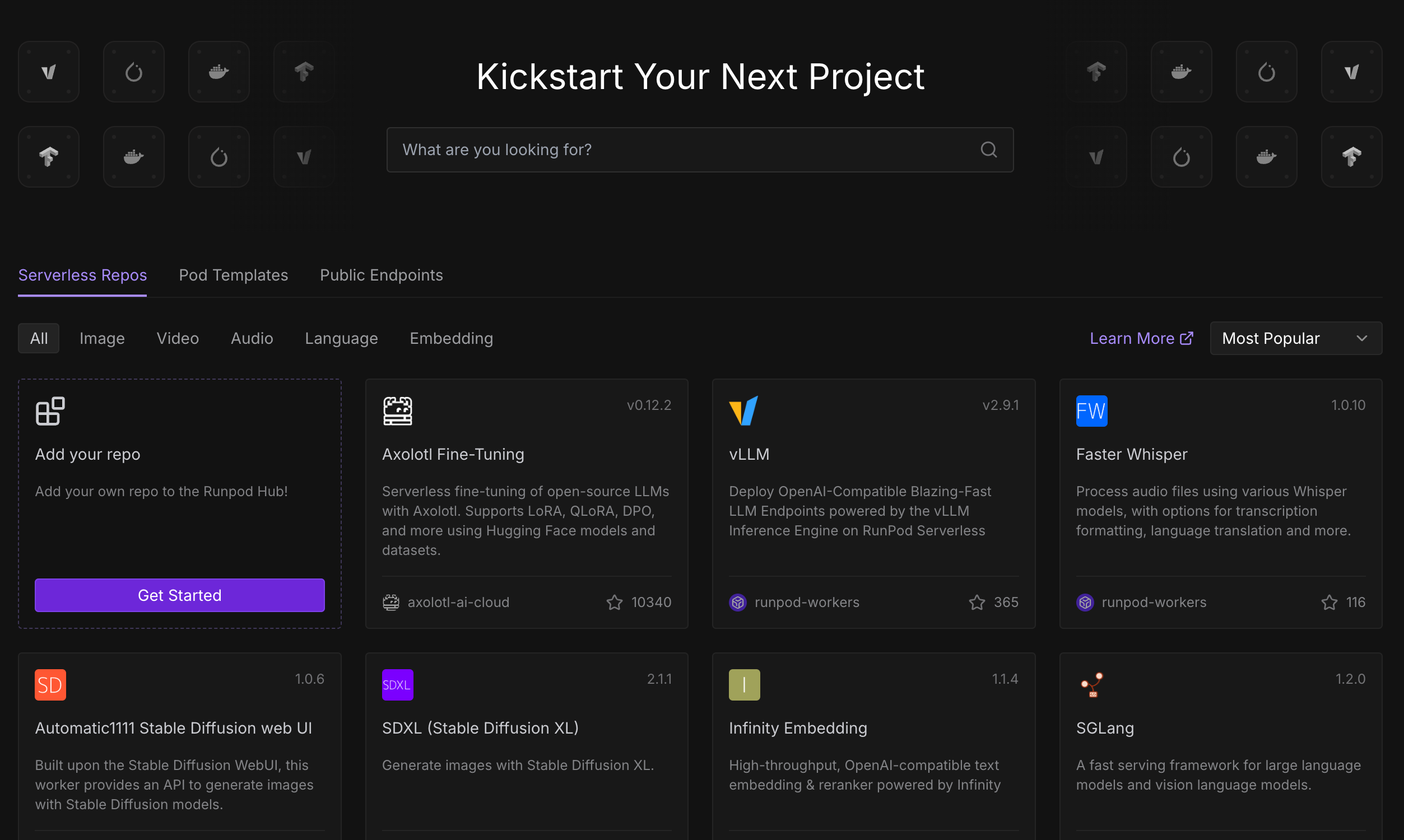Click the '1.1.4' version label
The width and height of the screenshot is (1404, 840).
pos(1005,679)
